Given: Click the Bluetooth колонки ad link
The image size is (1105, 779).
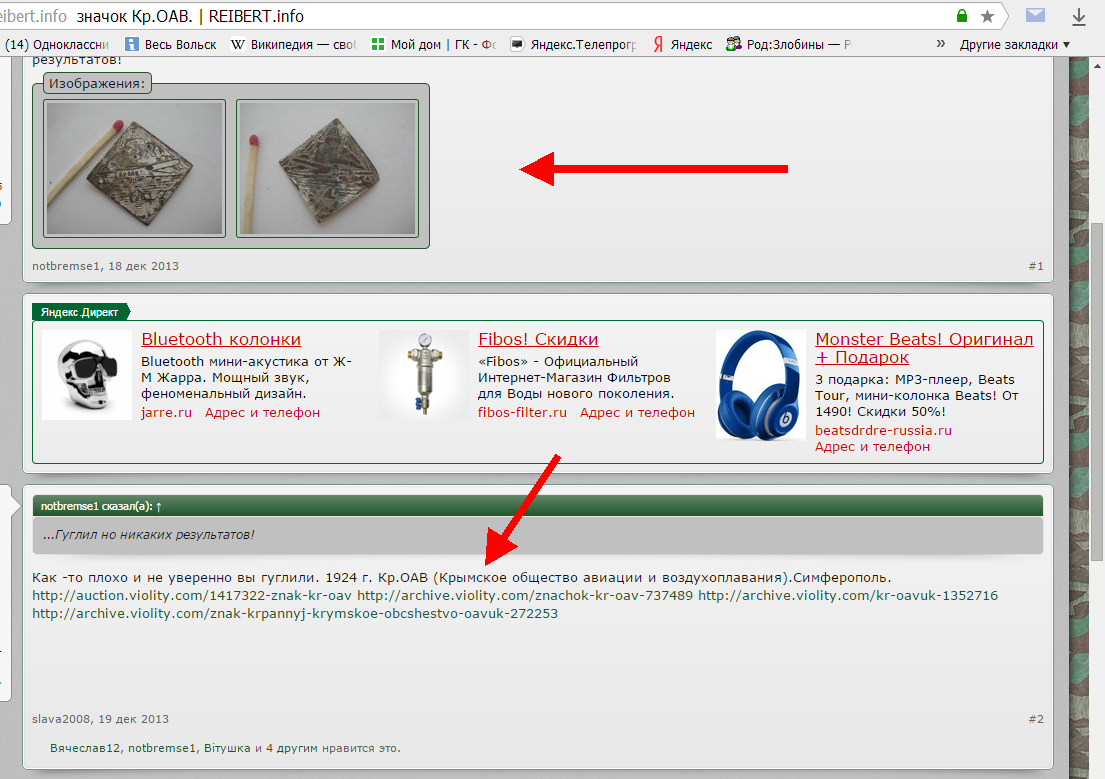Looking at the screenshot, I should [x=221, y=340].
